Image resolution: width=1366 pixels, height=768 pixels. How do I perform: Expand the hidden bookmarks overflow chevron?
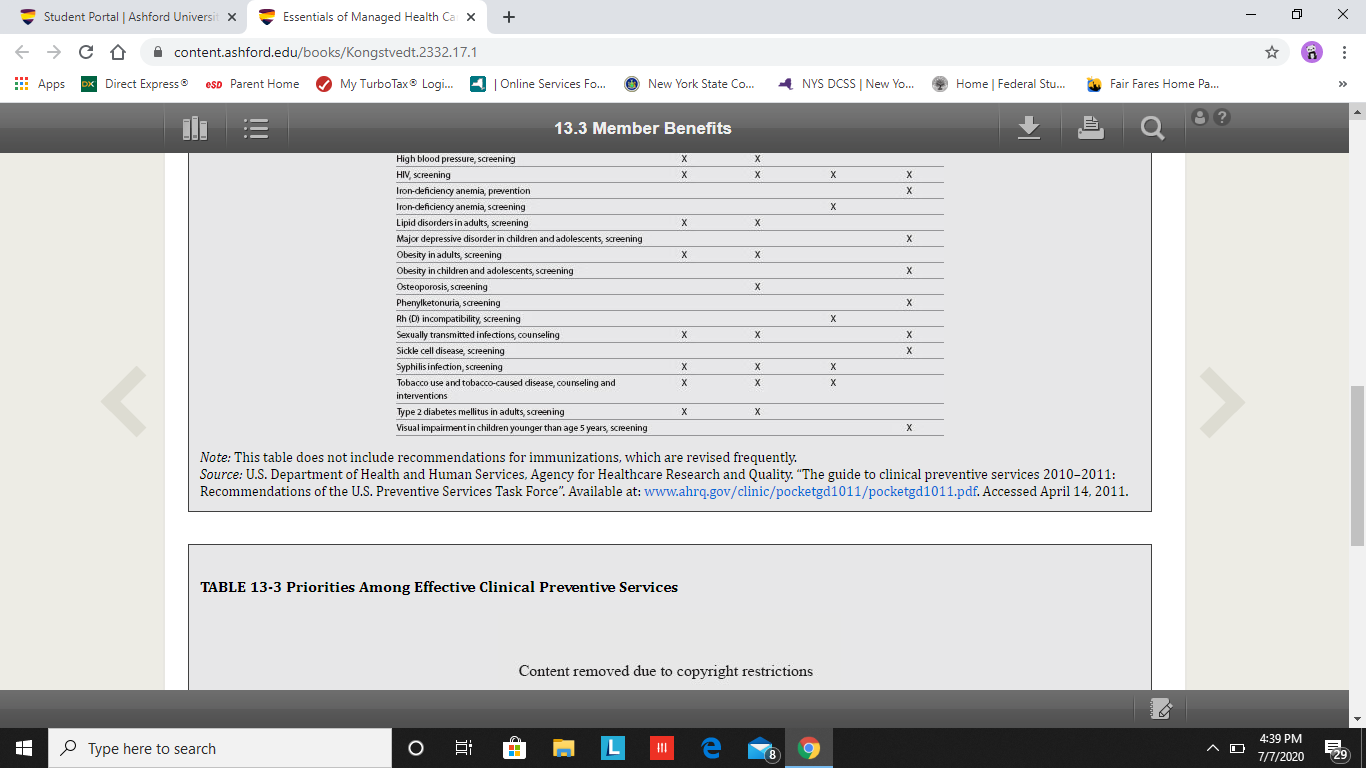pyautogui.click(x=1342, y=84)
